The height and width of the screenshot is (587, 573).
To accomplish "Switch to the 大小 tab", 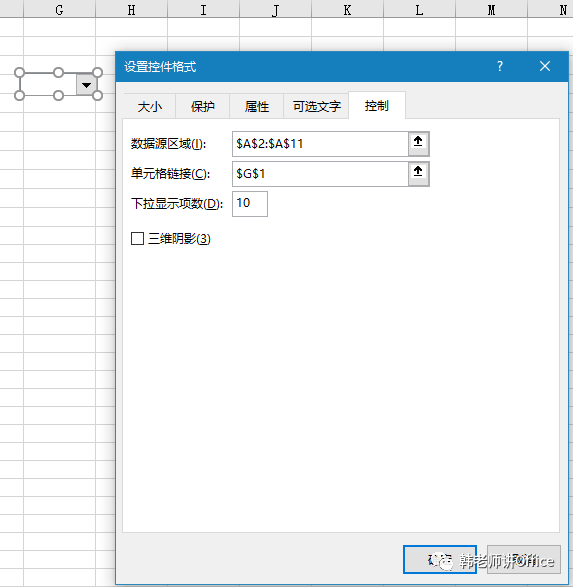I will click(x=150, y=107).
